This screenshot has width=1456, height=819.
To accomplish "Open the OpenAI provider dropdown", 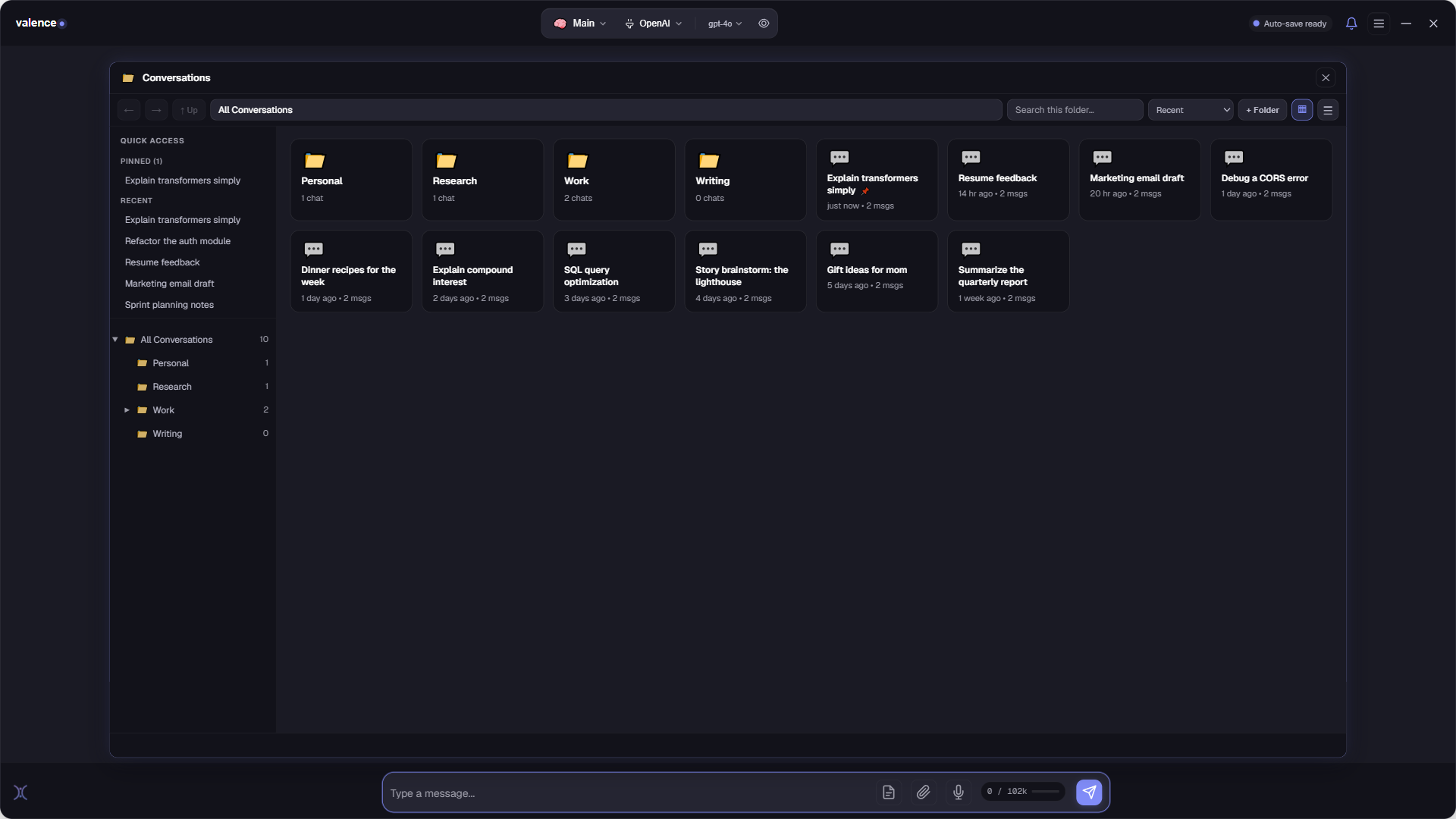I will point(654,24).
